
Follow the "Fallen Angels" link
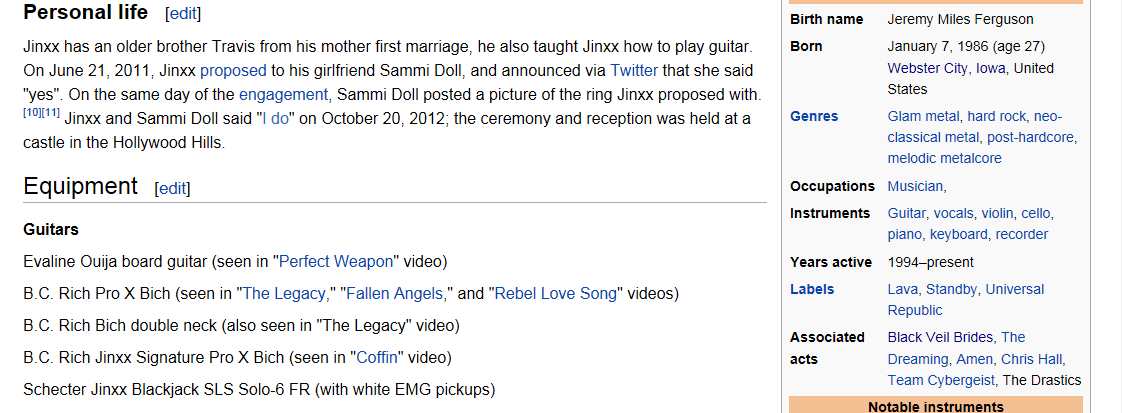pos(395,294)
